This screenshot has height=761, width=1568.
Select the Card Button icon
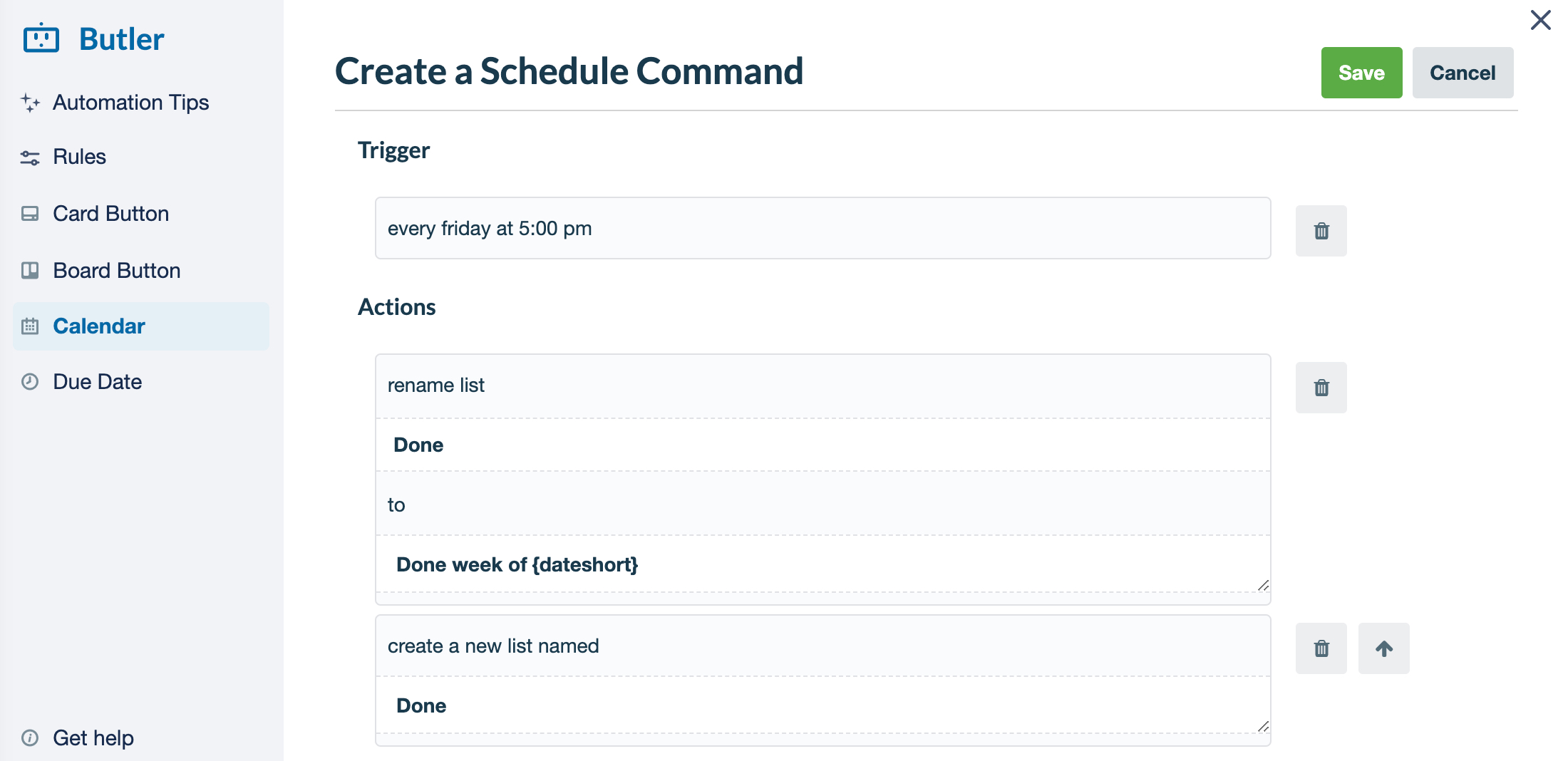point(30,213)
